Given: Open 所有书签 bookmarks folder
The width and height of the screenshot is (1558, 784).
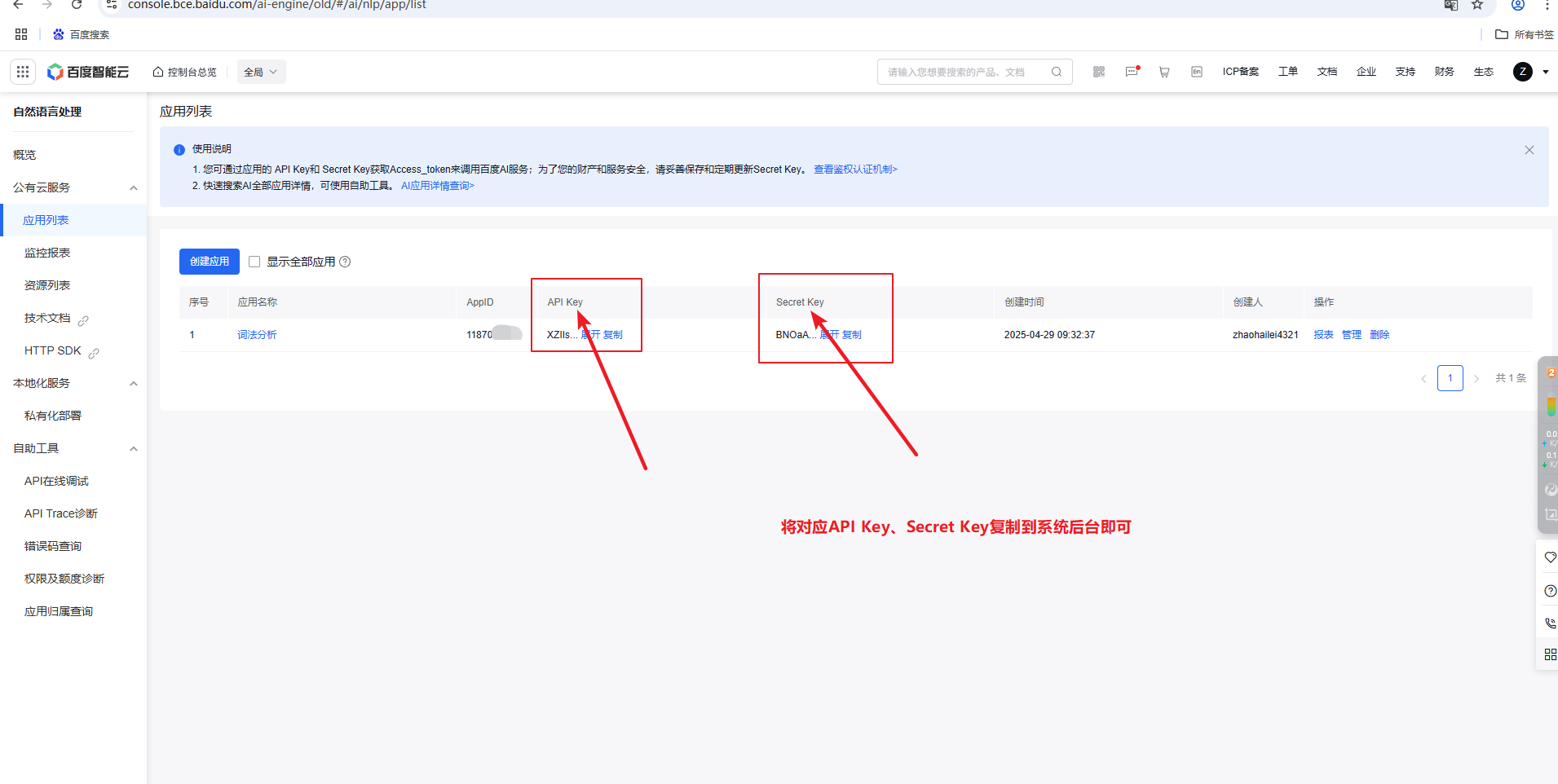Looking at the screenshot, I should click(x=1525, y=34).
